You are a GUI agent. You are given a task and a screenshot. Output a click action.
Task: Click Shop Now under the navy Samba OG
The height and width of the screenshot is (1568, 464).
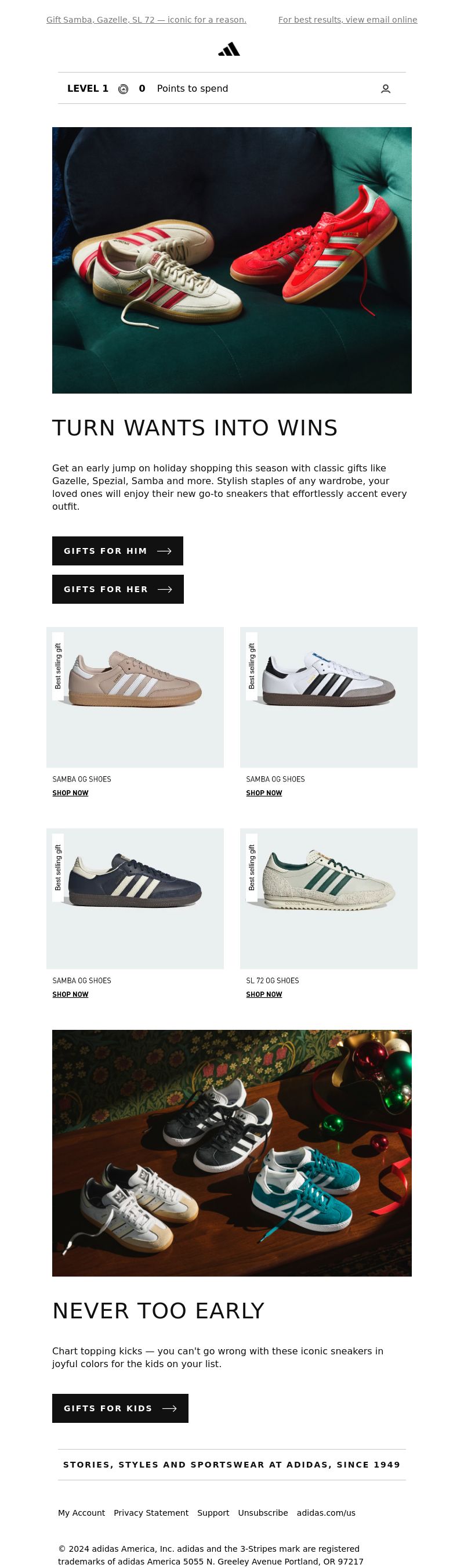[x=70, y=994]
